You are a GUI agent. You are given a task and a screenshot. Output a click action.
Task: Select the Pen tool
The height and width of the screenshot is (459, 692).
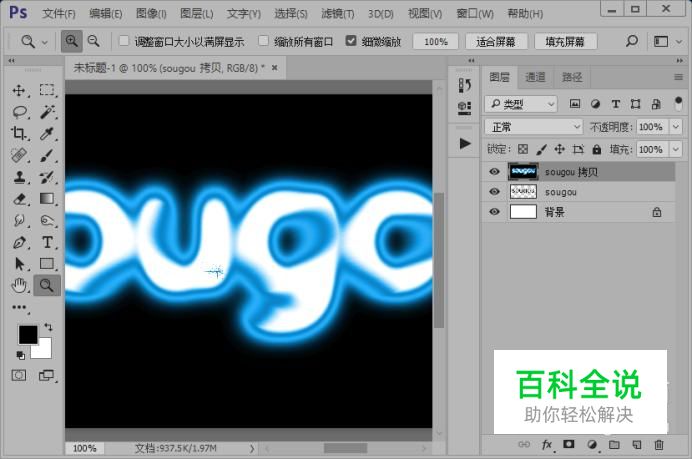click(x=19, y=242)
